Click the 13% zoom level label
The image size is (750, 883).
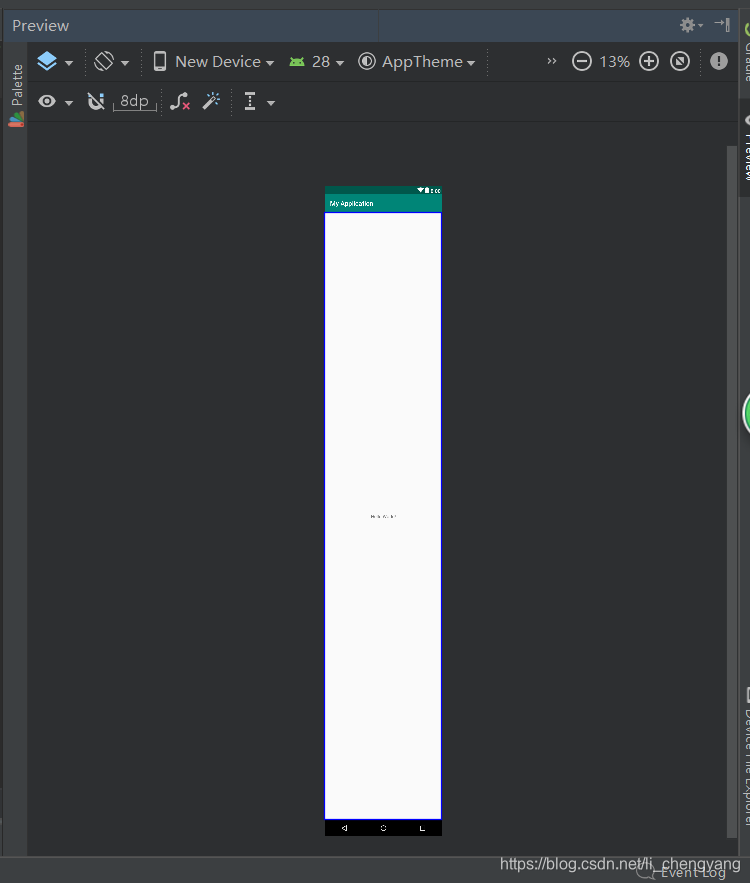pos(614,61)
